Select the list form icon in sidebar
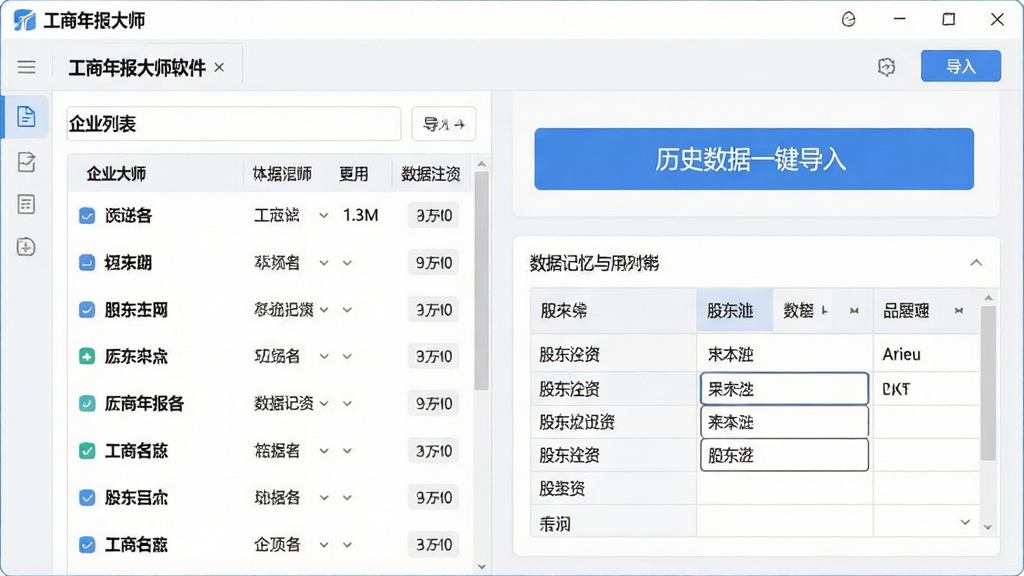This screenshot has width=1024, height=576. pyautogui.click(x=26, y=204)
